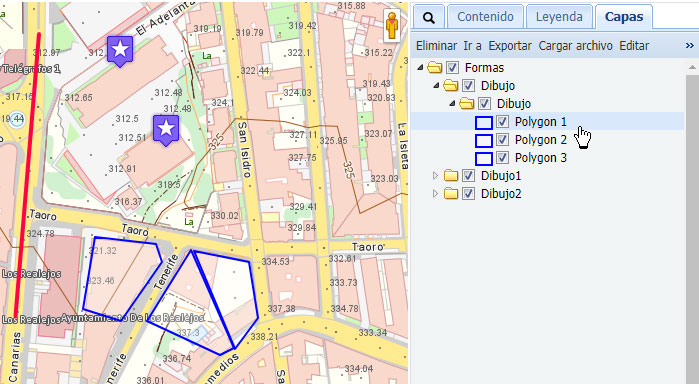Uncheck the Polygon 1 checkbox
The image size is (699, 384).
coord(502,121)
